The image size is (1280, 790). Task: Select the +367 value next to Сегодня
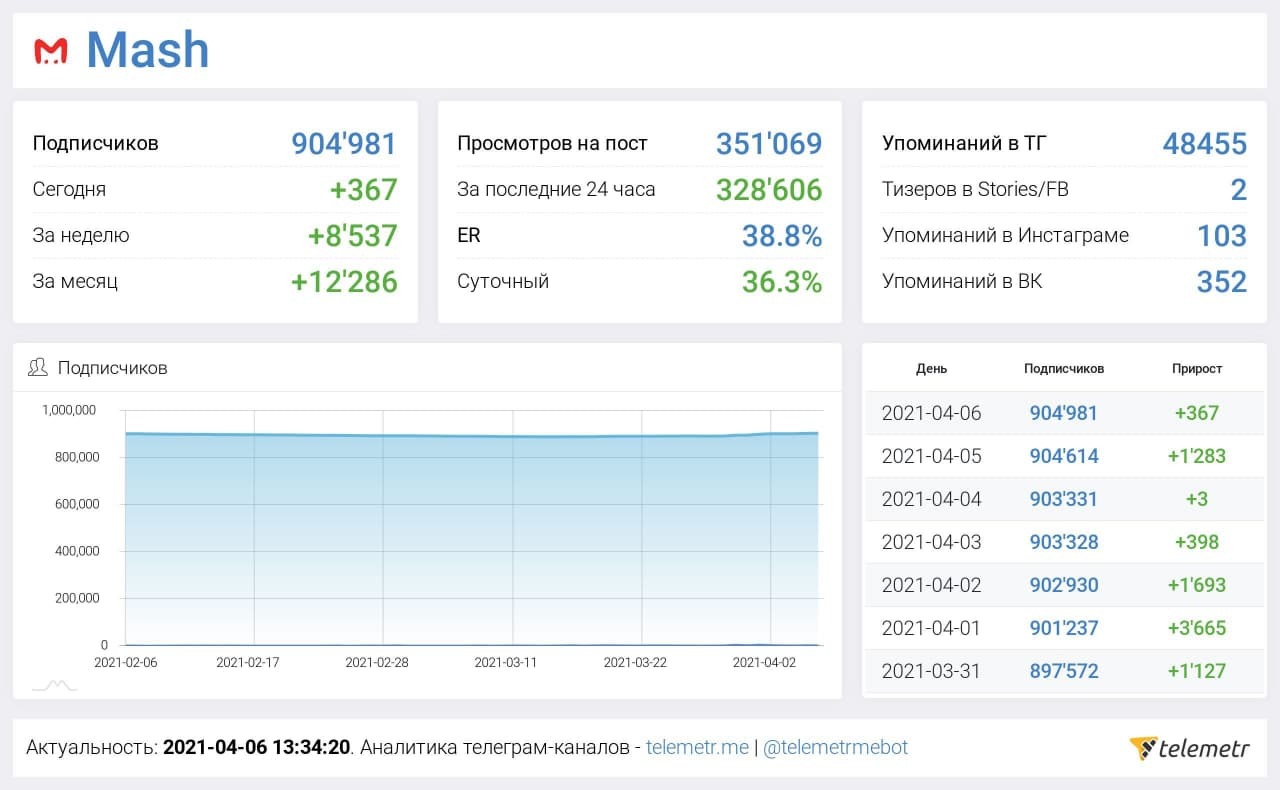tap(364, 190)
